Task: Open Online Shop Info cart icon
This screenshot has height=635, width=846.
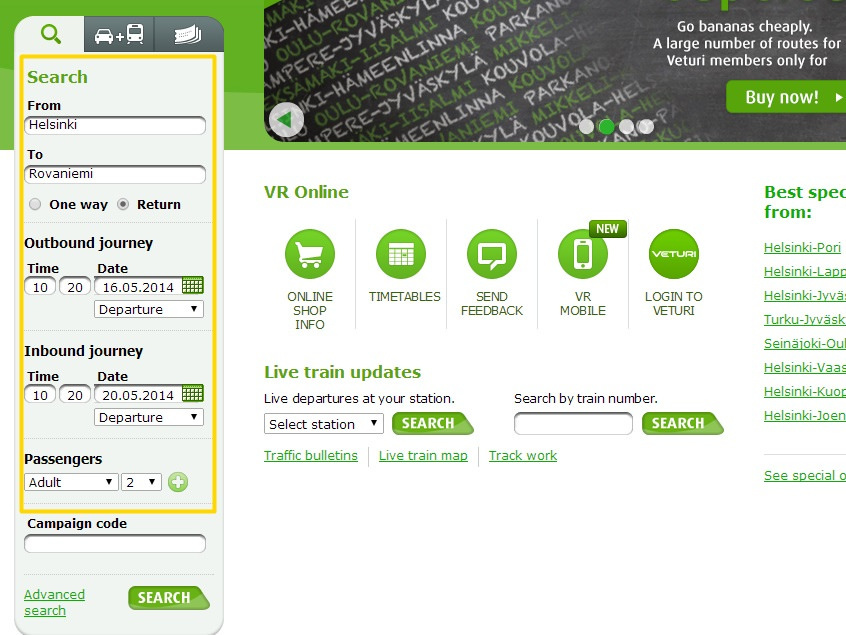Action: coord(310,254)
